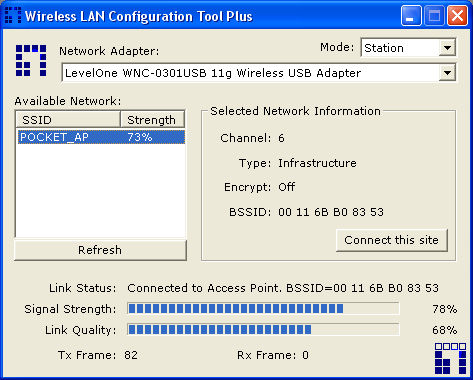The height and width of the screenshot is (380, 473).
Task: Click the 73% strength value
Action: coord(140,137)
